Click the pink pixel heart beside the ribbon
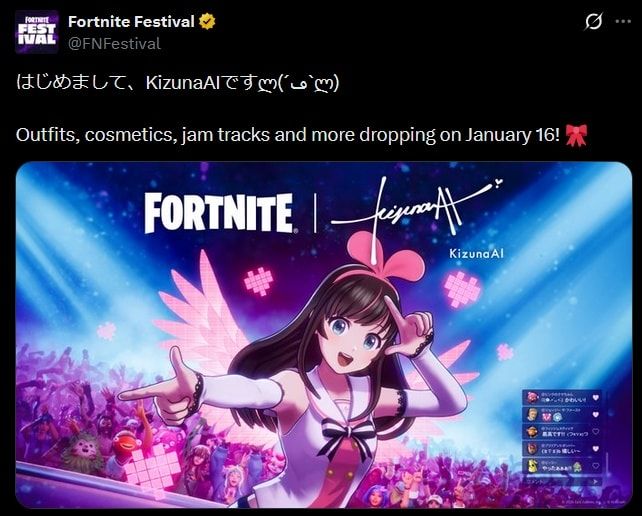Screen dimensions: 642x516 [462, 290]
